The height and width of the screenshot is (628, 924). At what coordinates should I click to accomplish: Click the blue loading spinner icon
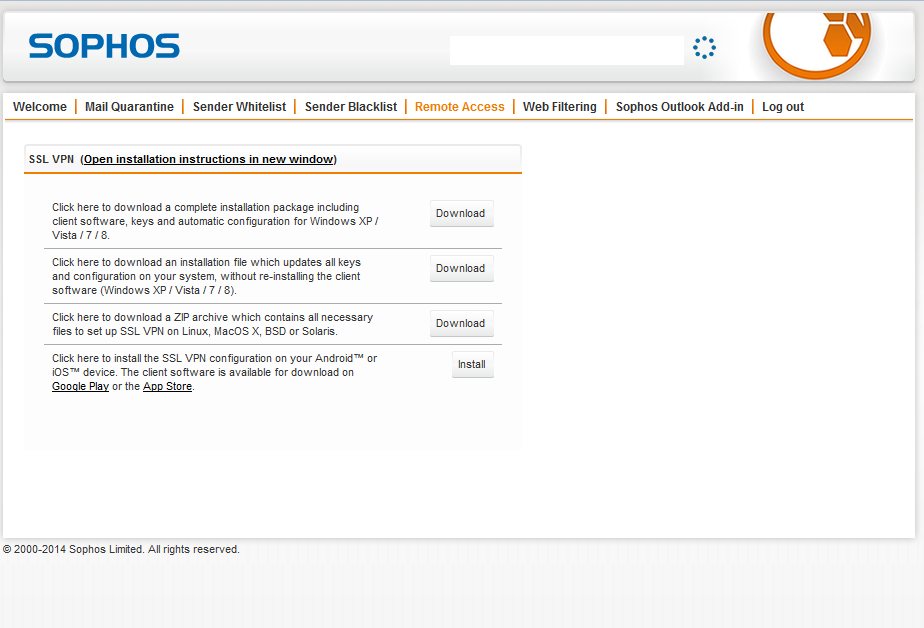pos(704,48)
